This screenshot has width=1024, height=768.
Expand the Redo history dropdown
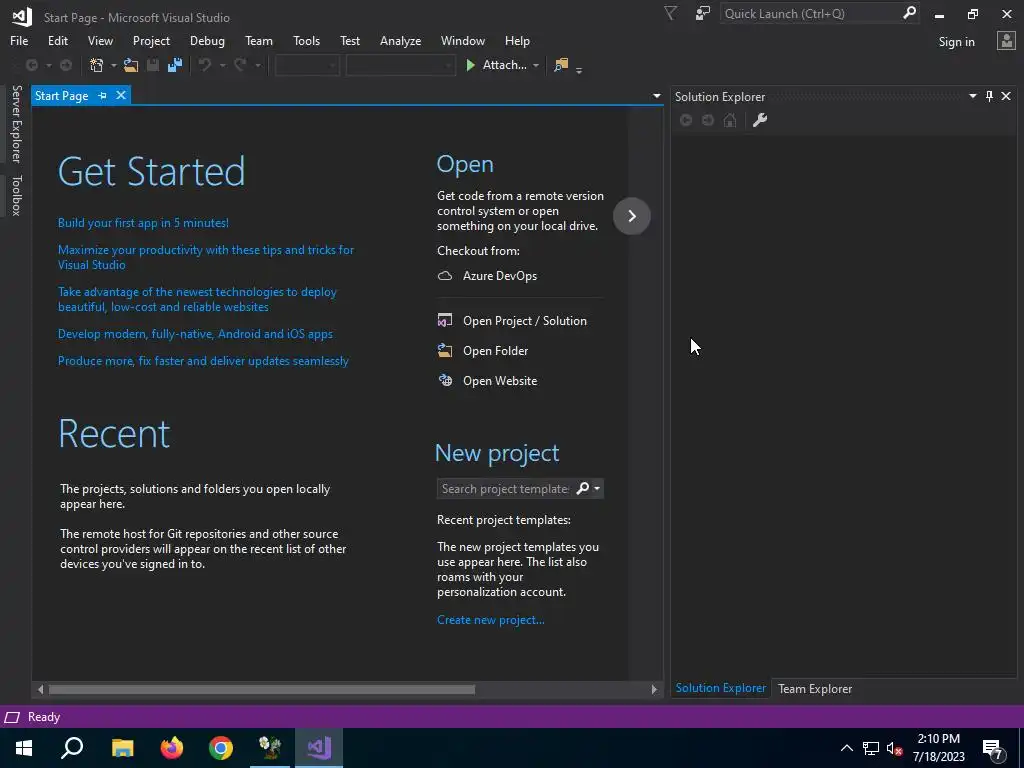tap(258, 65)
